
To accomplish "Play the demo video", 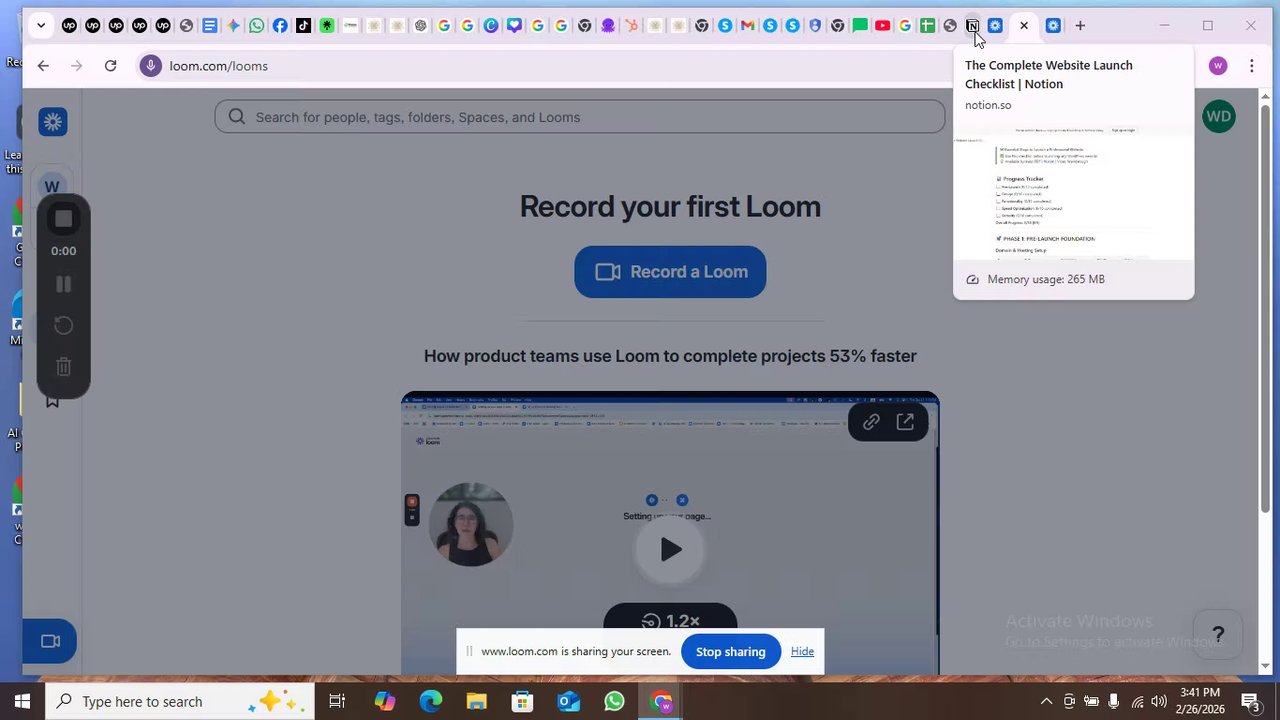I will point(670,549).
